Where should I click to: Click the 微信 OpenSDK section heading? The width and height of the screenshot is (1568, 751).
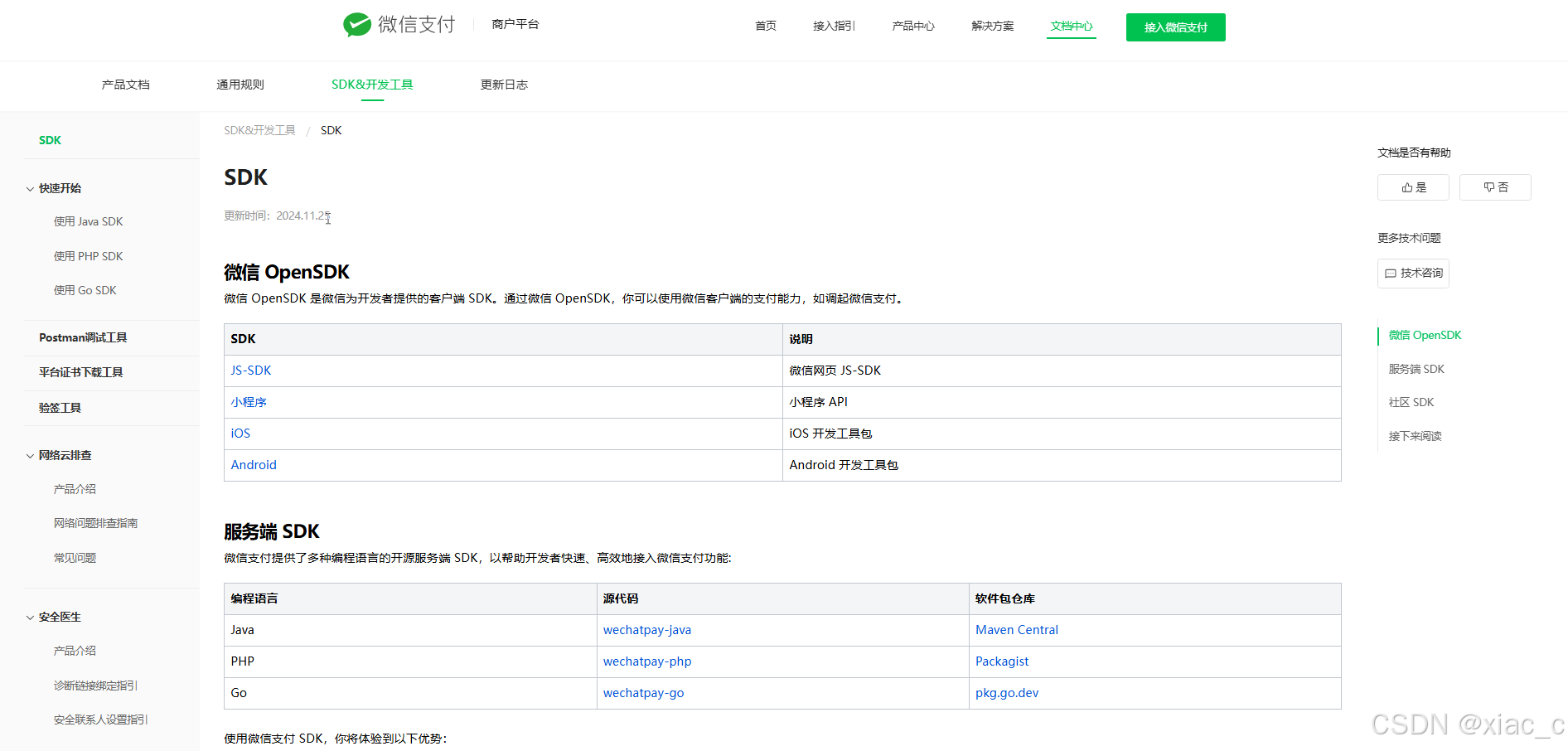[x=287, y=272]
